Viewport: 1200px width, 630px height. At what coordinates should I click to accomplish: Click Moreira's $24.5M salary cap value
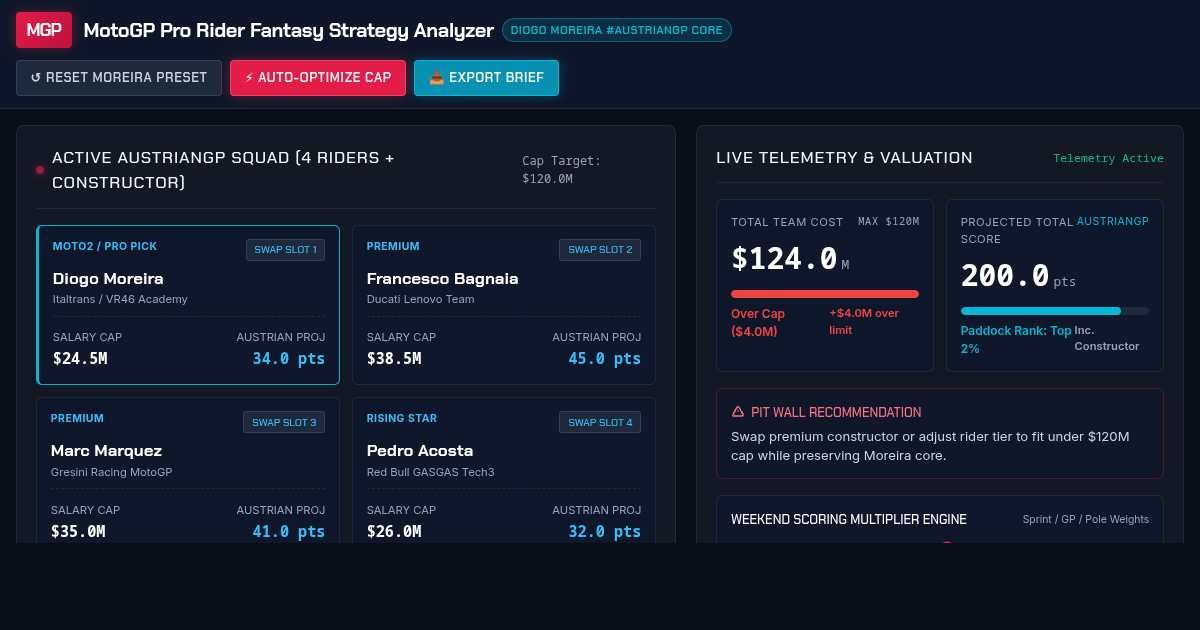pyautogui.click(x=80, y=359)
